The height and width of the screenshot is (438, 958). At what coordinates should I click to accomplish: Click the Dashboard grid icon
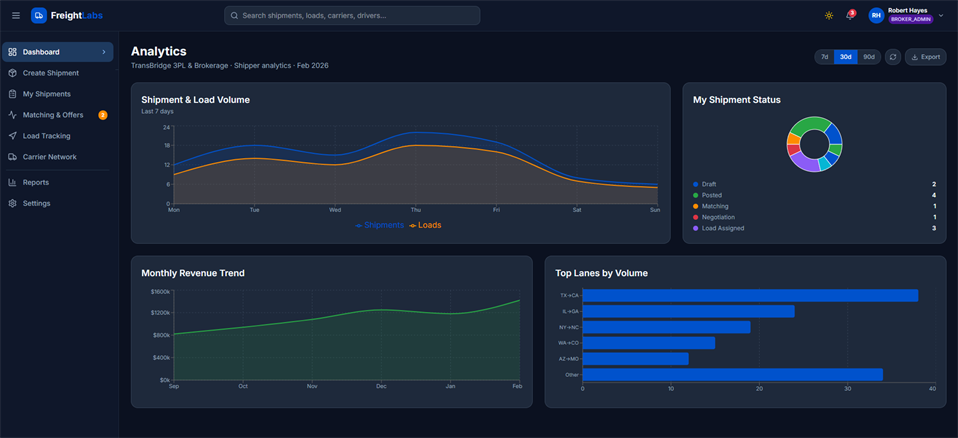(x=12, y=52)
